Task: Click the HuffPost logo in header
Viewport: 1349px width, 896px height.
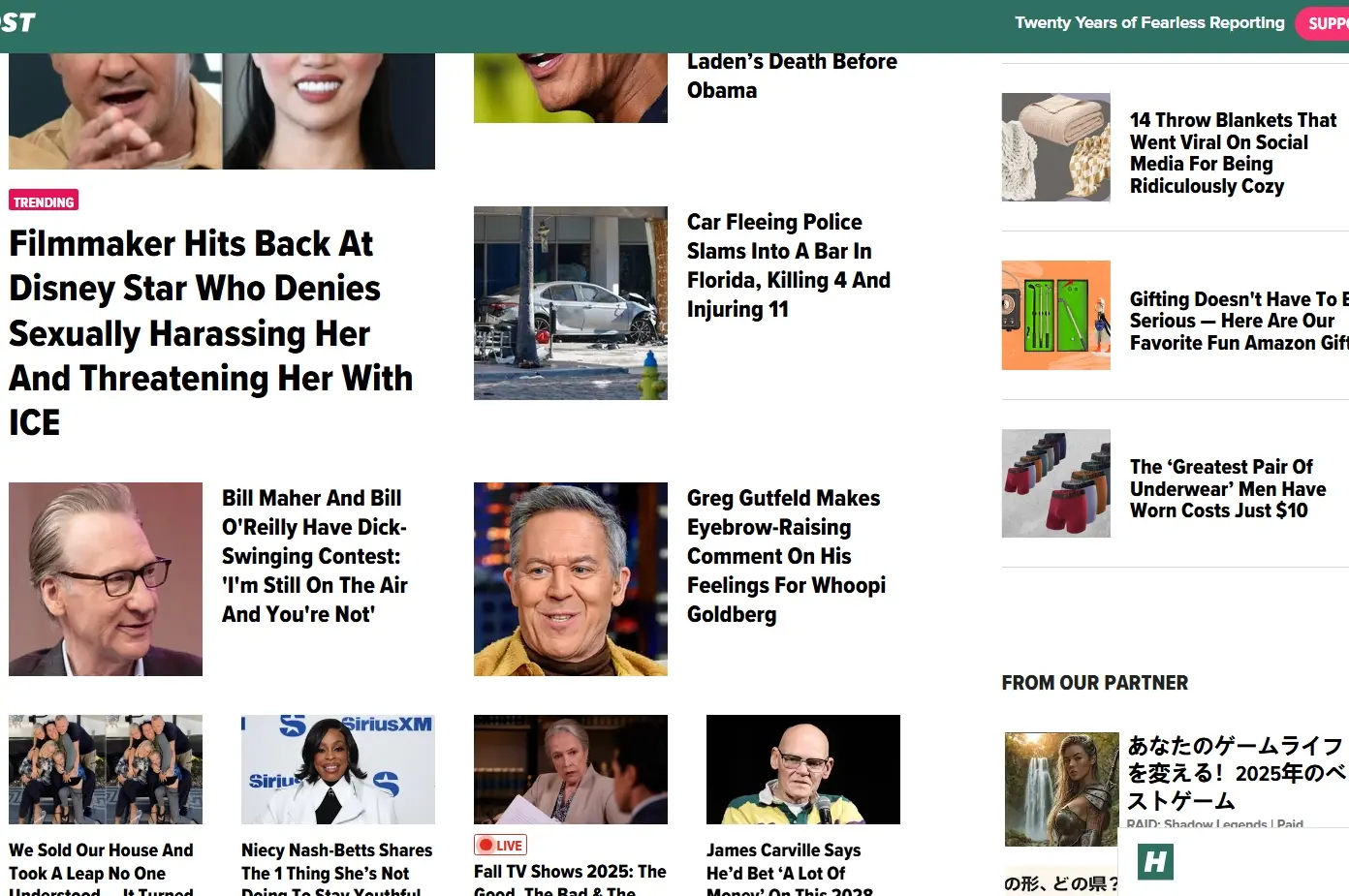Action: (x=17, y=22)
